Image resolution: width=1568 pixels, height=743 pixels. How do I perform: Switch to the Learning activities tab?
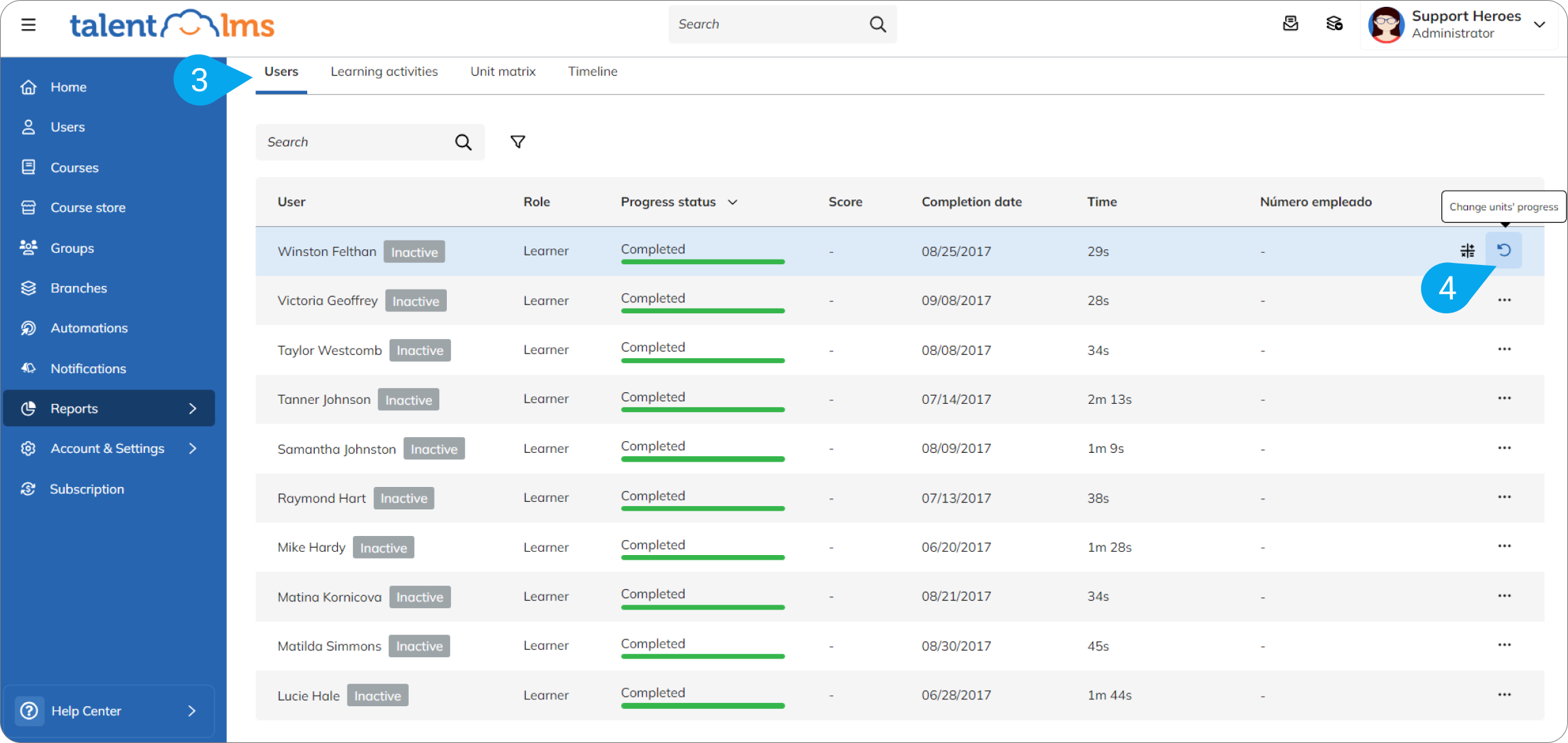click(384, 72)
